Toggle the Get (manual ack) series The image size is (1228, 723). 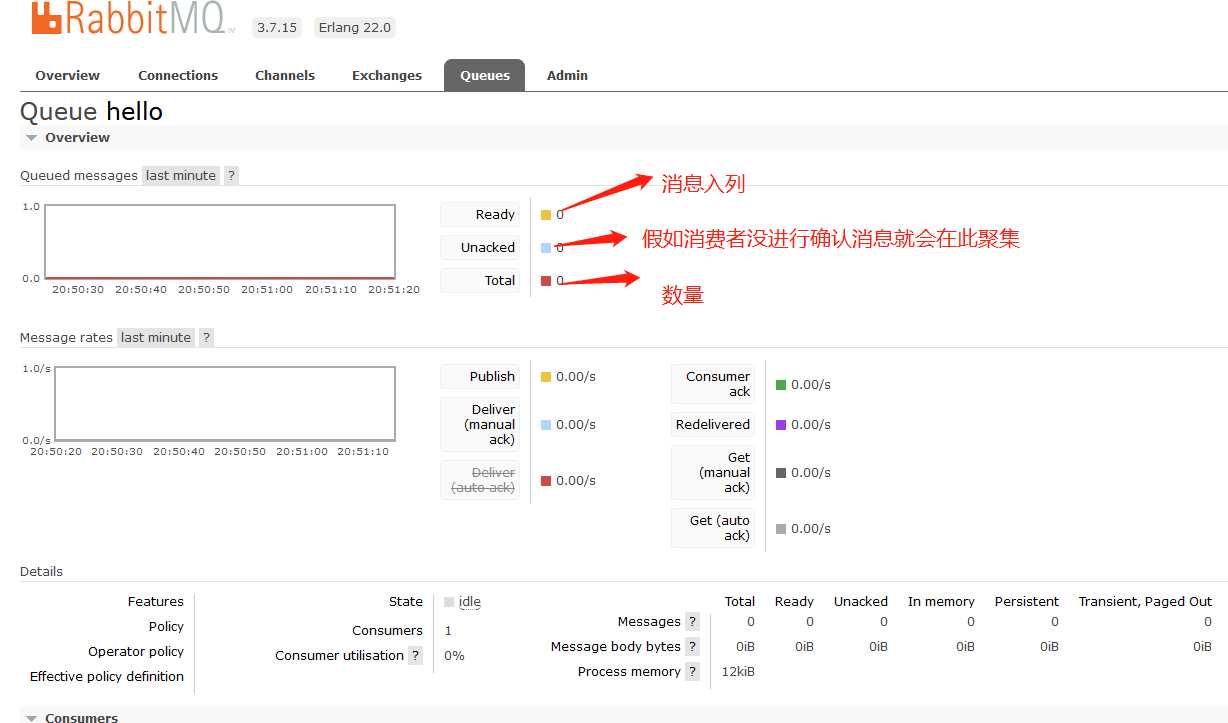coord(713,472)
